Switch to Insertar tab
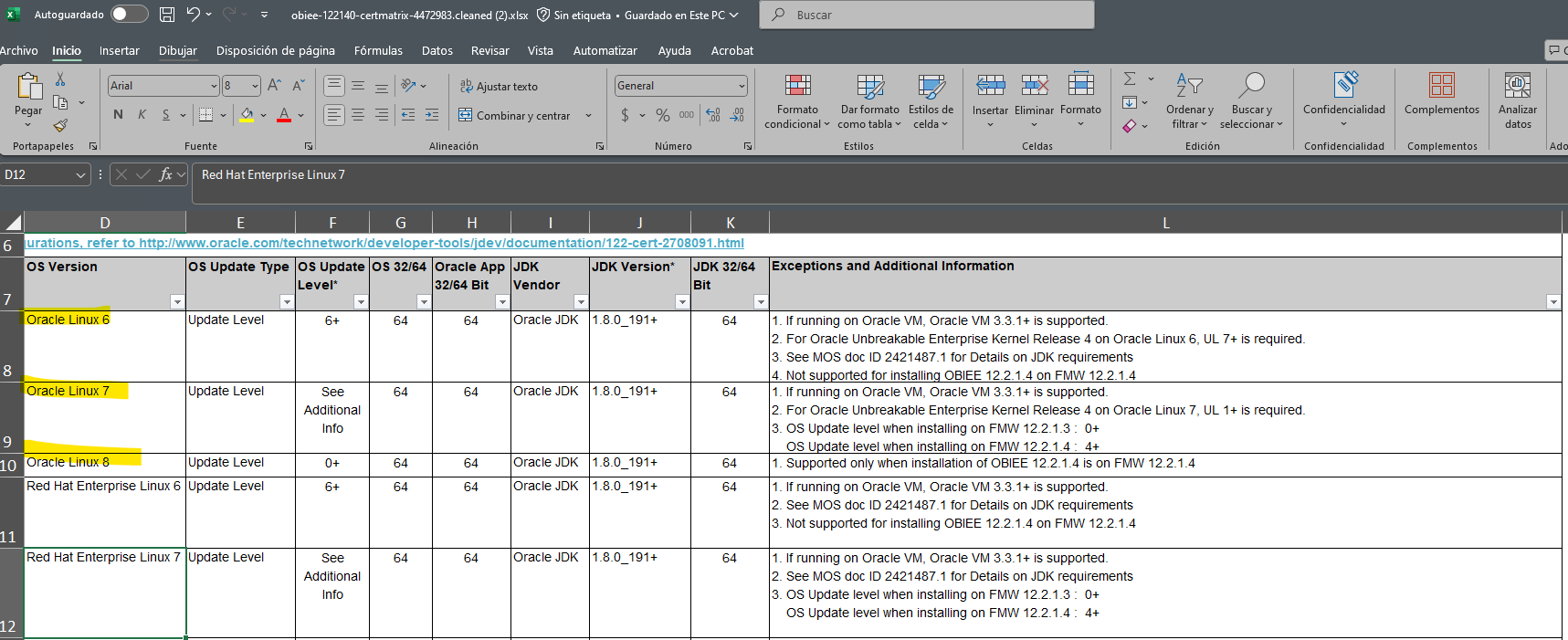This screenshot has height=640, width=1568. (x=120, y=50)
